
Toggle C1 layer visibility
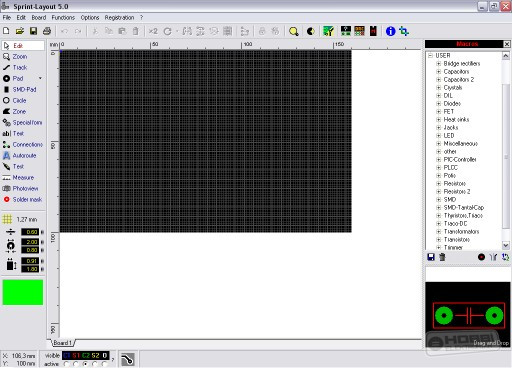(67, 356)
